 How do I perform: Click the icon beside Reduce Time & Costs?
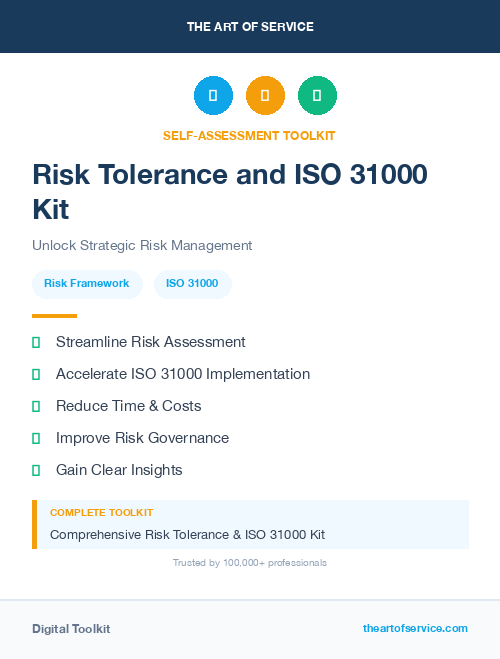point(36,406)
